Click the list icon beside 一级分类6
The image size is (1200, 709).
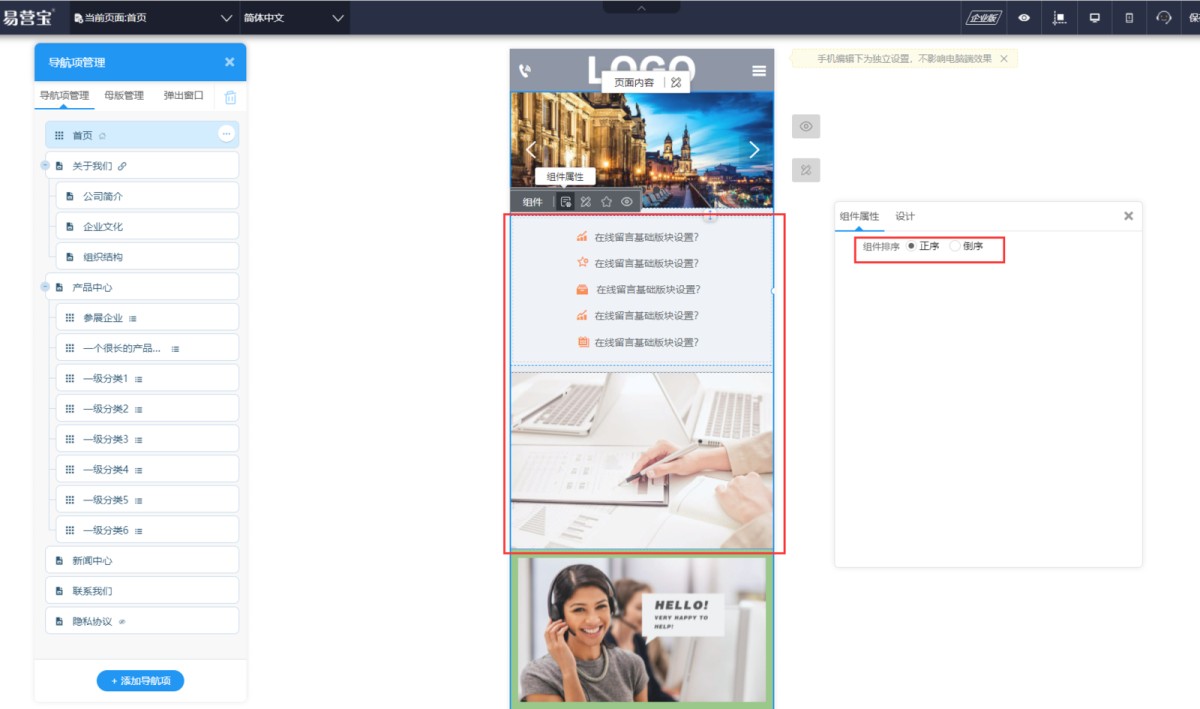click(139, 531)
